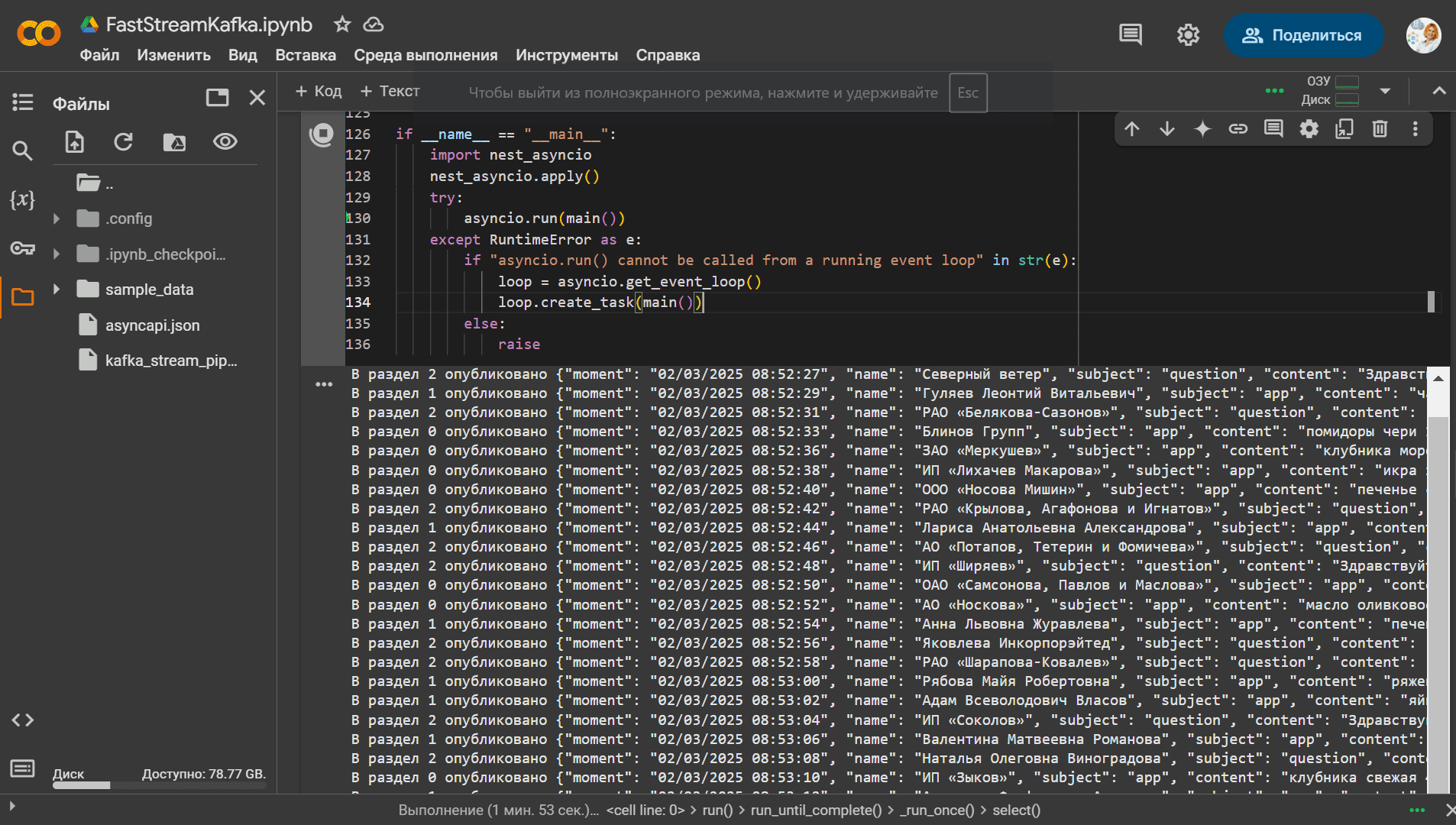Open the Secrets key panel

coord(22,248)
